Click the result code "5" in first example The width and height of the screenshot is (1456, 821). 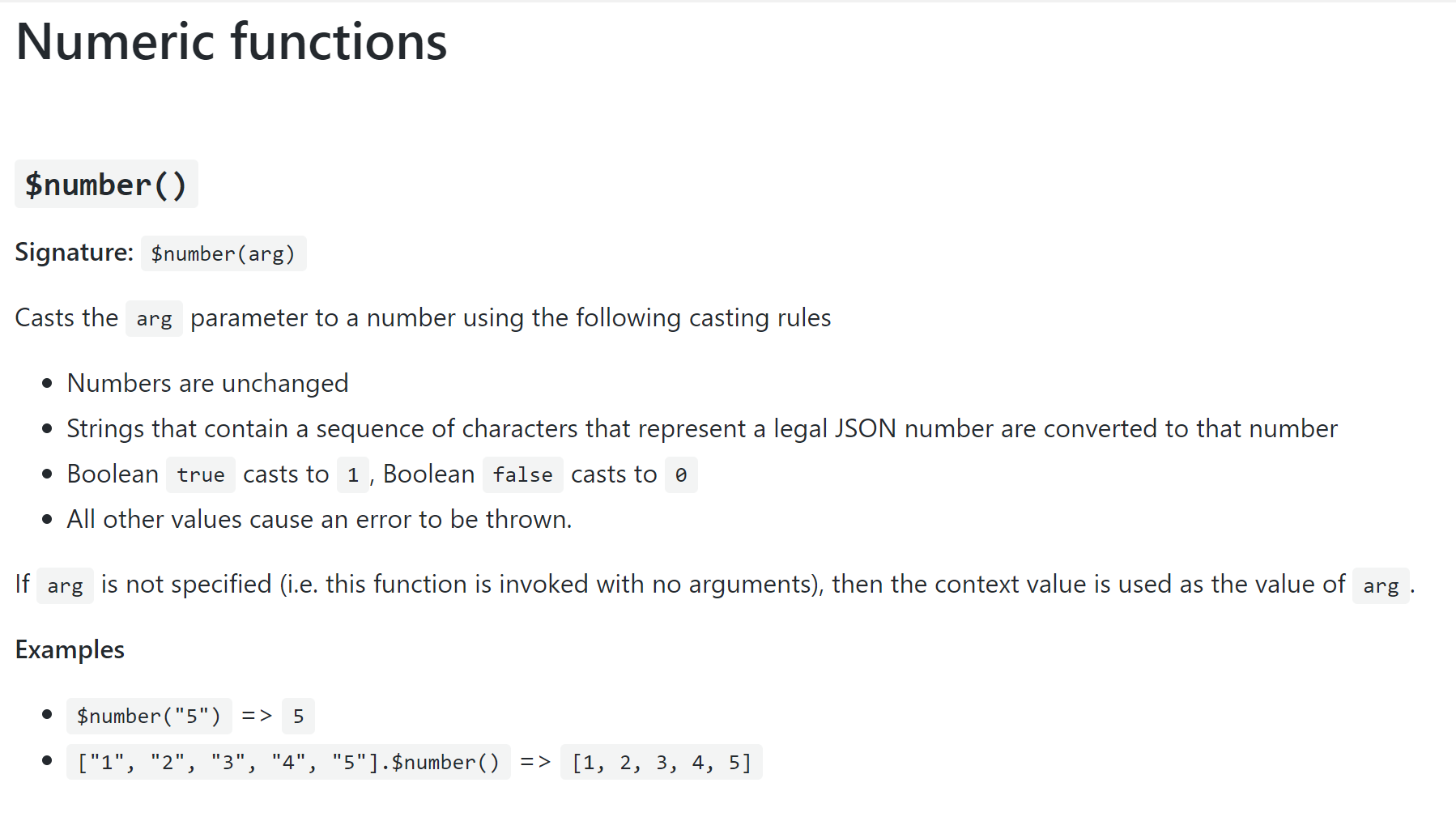tap(298, 717)
